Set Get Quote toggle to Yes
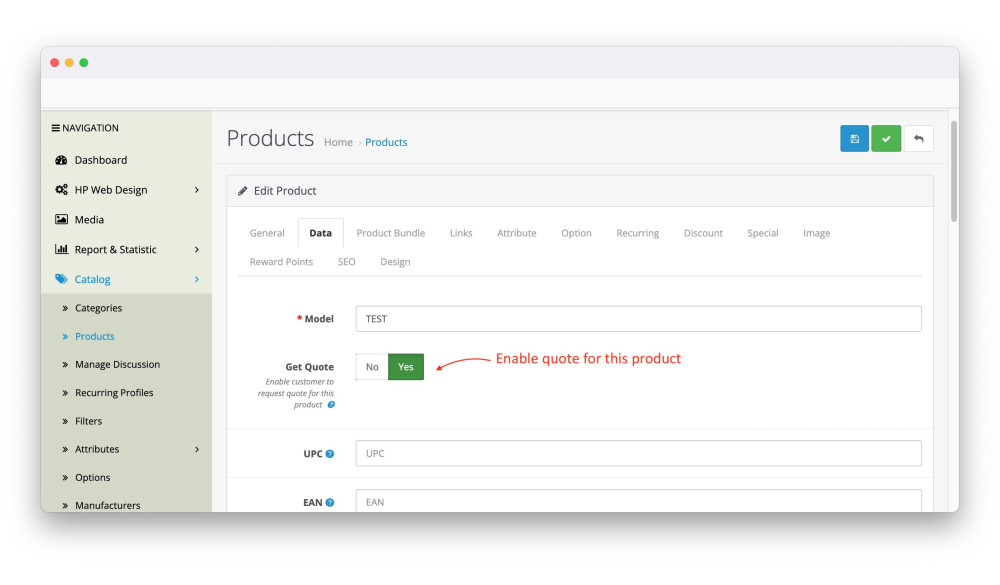Image resolution: width=1000 pixels, height=585 pixels. (x=406, y=367)
